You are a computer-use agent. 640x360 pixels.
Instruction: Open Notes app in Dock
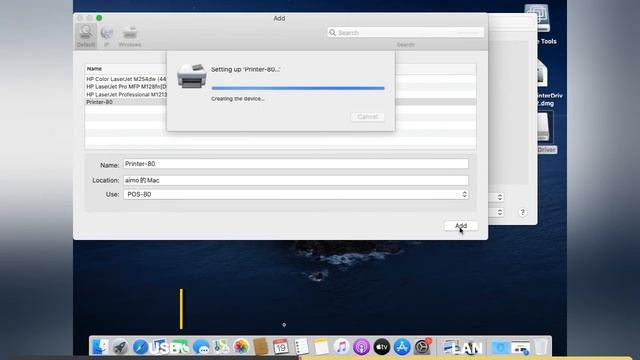(321, 347)
